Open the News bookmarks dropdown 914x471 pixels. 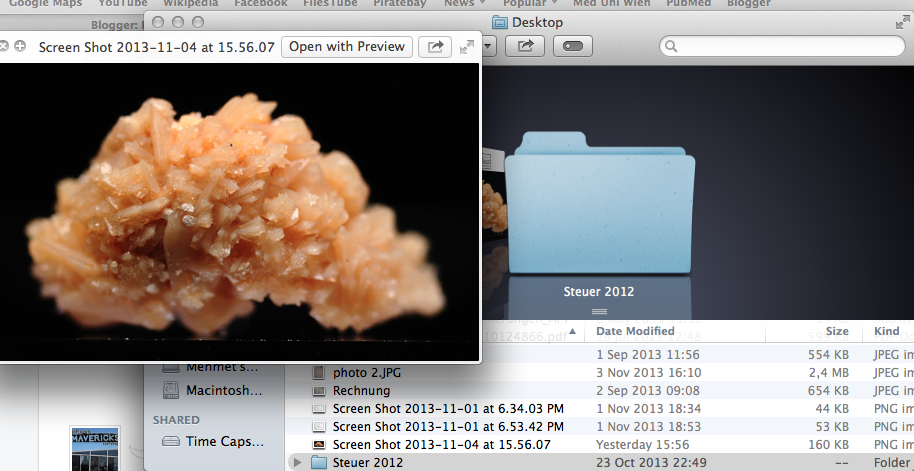click(x=464, y=3)
